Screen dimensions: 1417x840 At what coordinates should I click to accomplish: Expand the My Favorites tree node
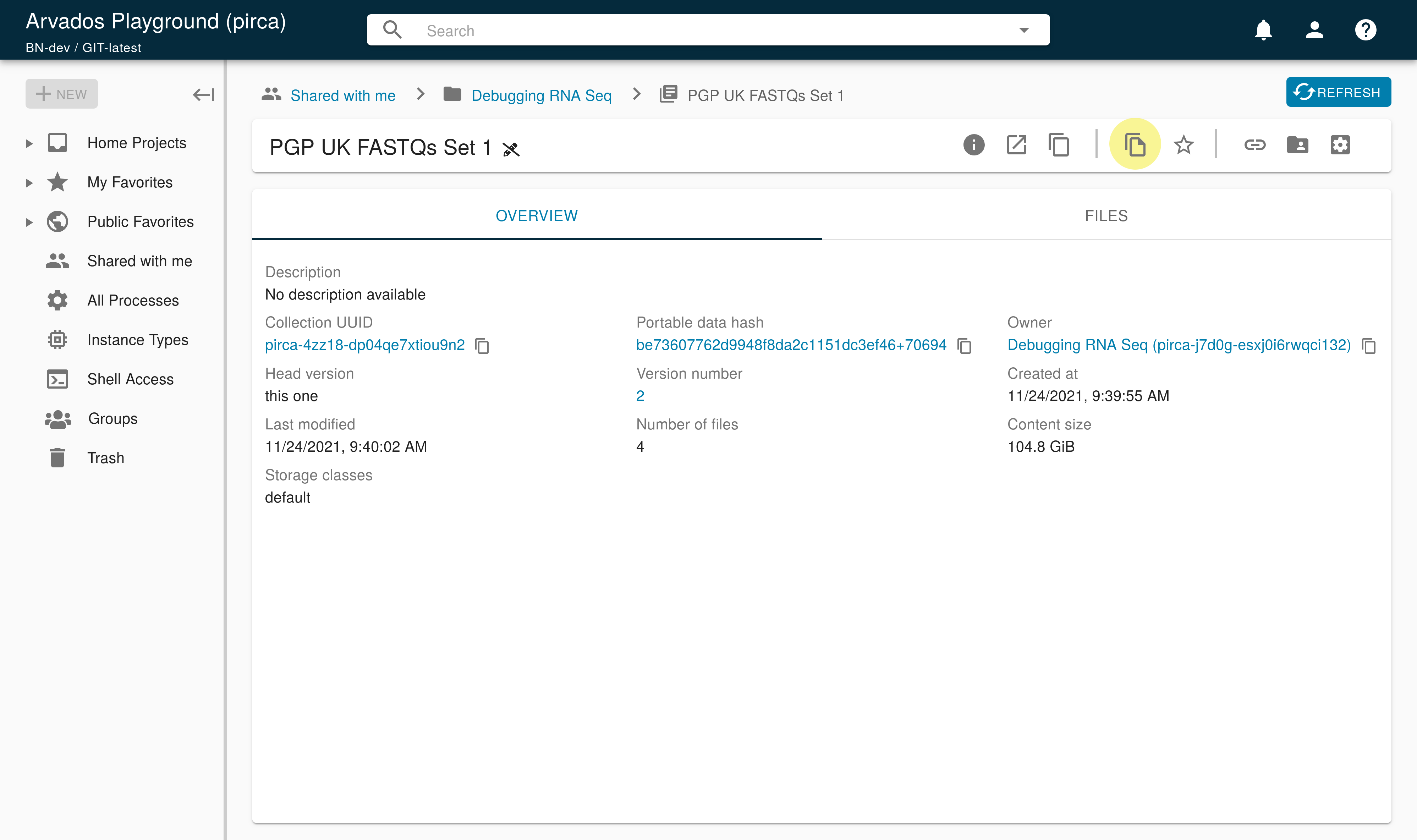click(x=29, y=183)
